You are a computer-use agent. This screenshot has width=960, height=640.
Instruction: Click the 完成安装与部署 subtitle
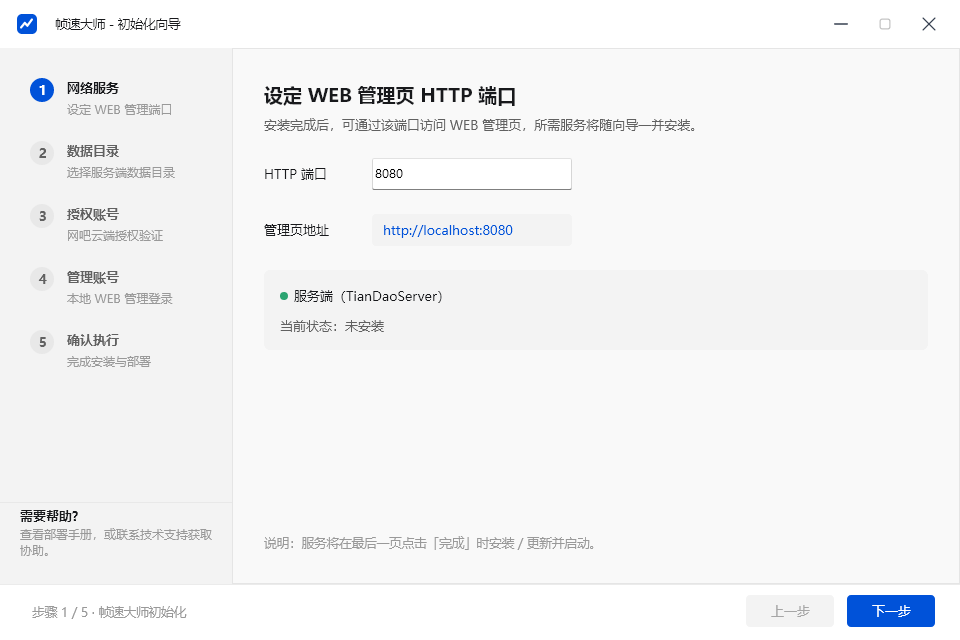109,362
